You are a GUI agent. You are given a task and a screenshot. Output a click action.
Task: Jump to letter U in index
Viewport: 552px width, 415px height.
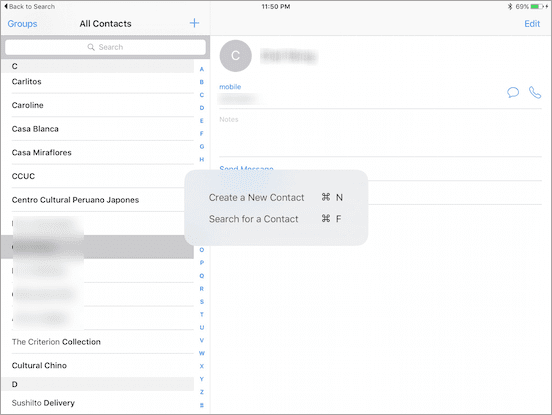point(202,327)
